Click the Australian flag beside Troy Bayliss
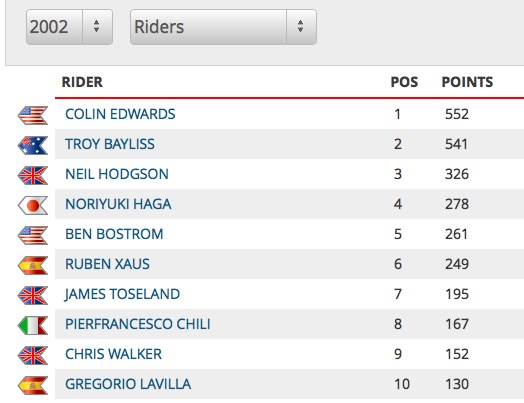This screenshot has height=403, width=524. click(x=33, y=145)
